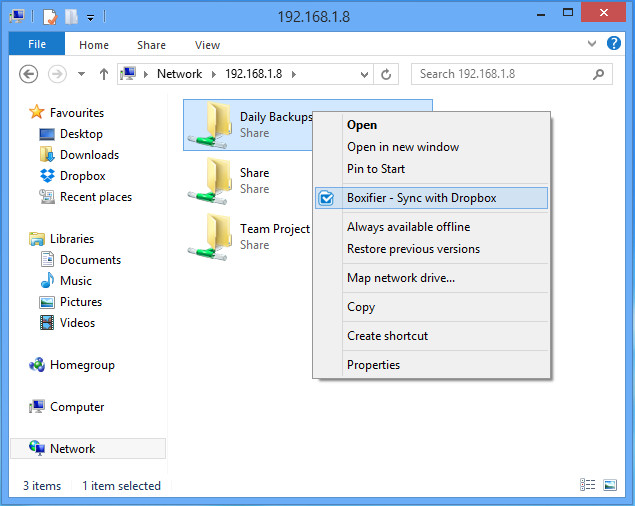Click the Downloads label in Favourites
The width and height of the screenshot is (635, 506).
89,155
